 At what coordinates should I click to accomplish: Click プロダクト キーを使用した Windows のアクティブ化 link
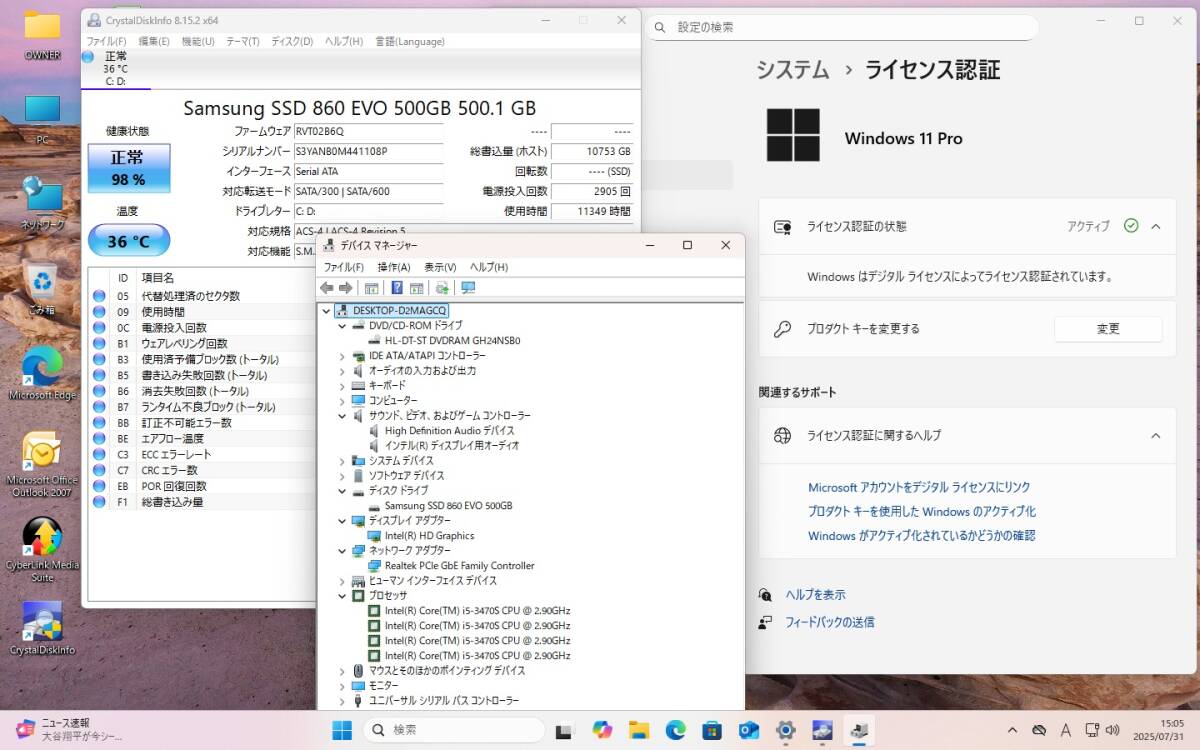coord(922,512)
